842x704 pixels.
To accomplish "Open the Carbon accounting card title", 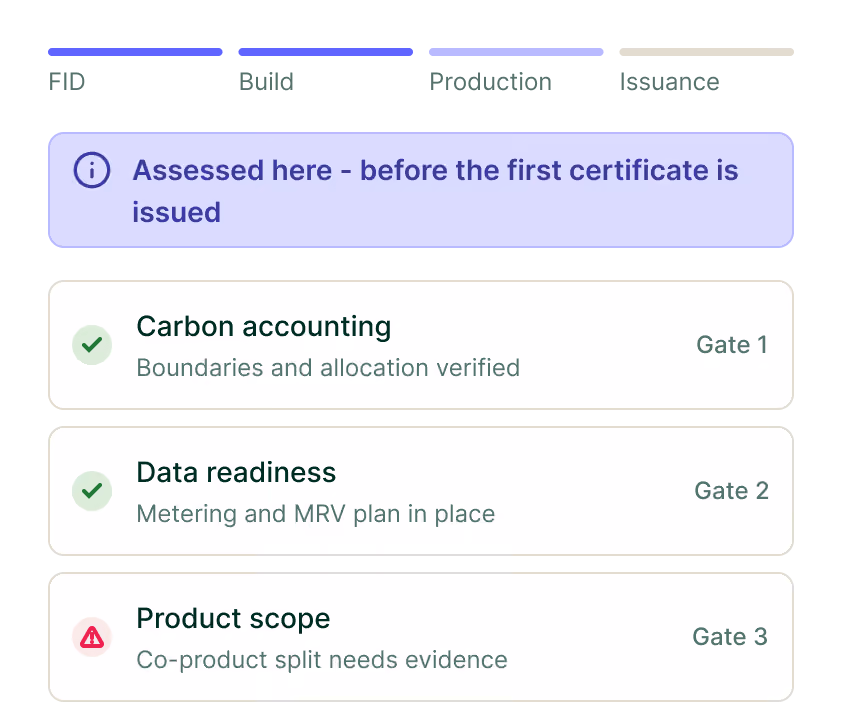I will pos(264,326).
